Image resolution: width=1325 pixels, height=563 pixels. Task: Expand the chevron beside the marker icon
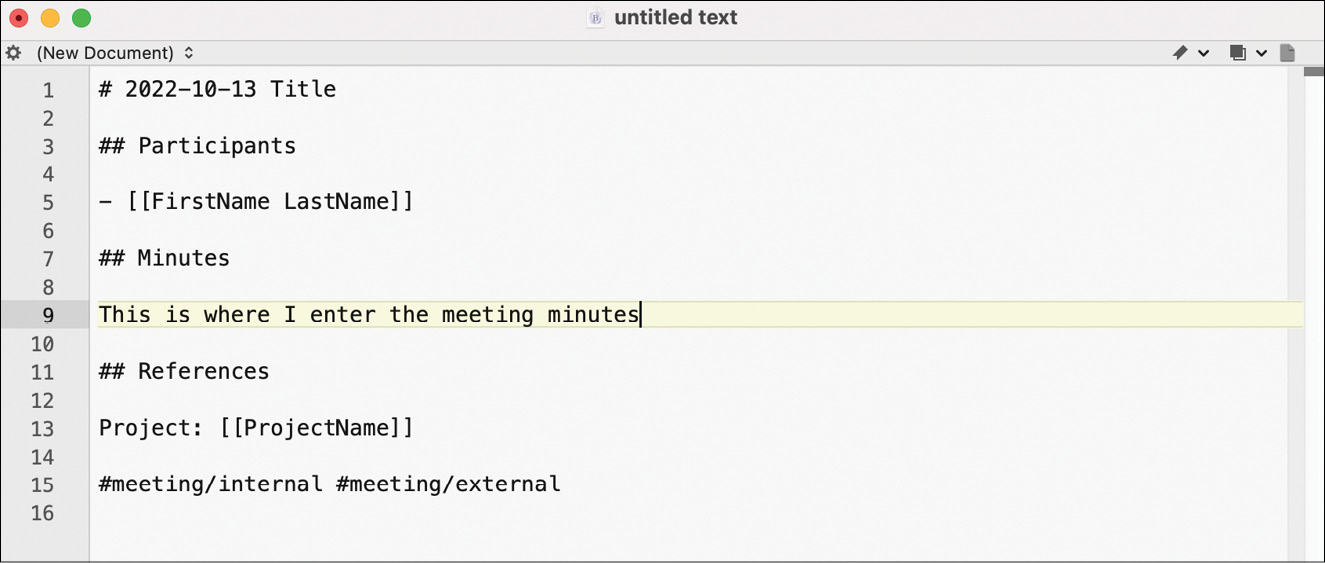(1204, 53)
